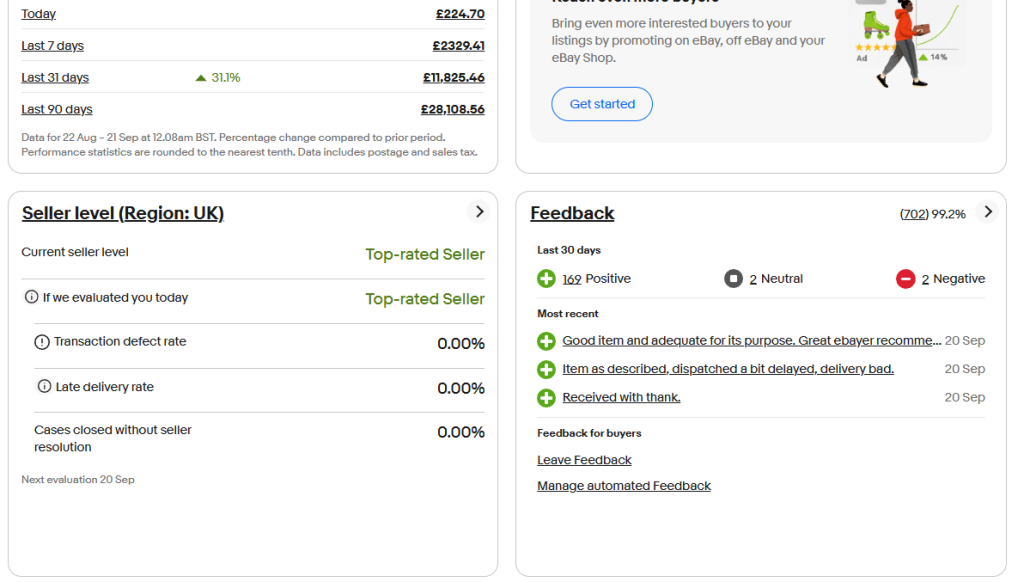The image size is (1024, 582).
Task: Click the green Positive feedback plus icon
Action: (546, 279)
